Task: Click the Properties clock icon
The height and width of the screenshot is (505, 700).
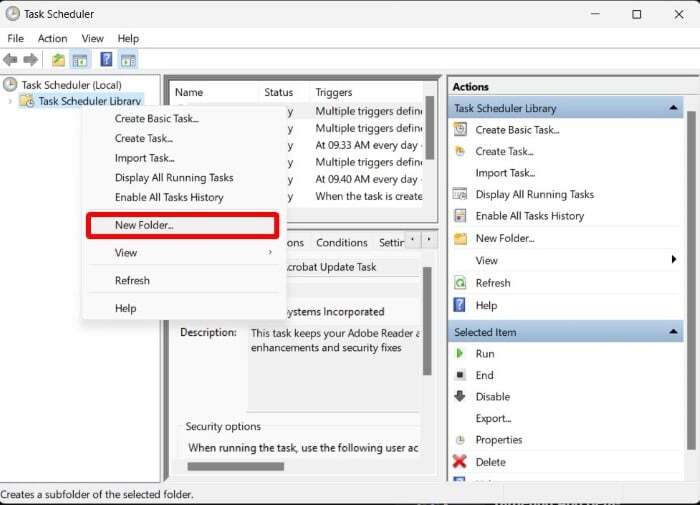Action: [460, 440]
